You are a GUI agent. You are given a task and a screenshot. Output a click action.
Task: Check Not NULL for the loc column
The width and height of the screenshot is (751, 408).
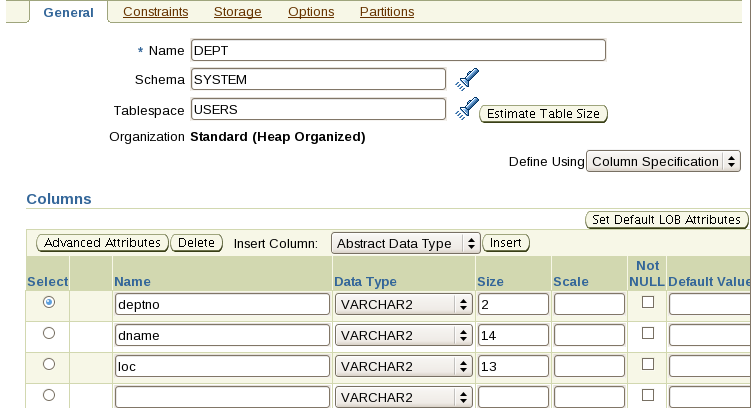pos(648,365)
